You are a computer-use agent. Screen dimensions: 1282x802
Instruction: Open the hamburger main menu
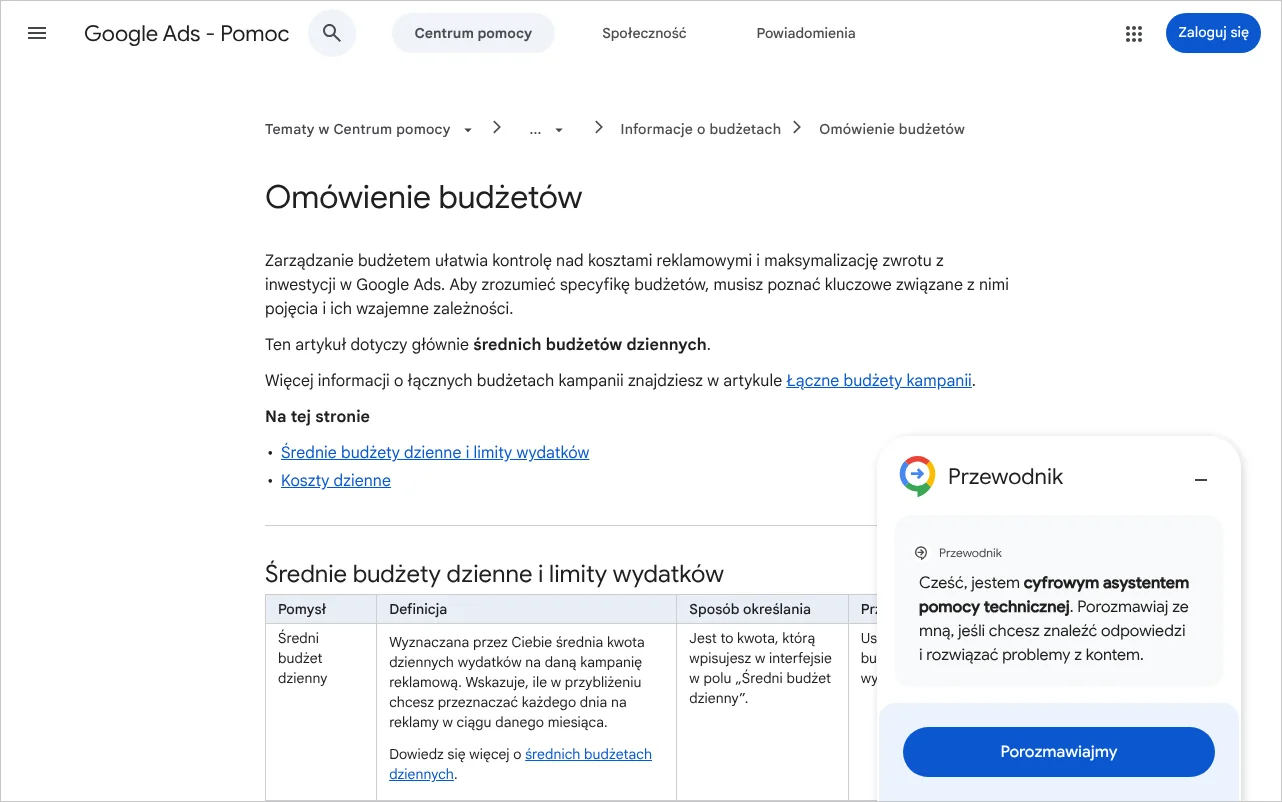[37, 33]
